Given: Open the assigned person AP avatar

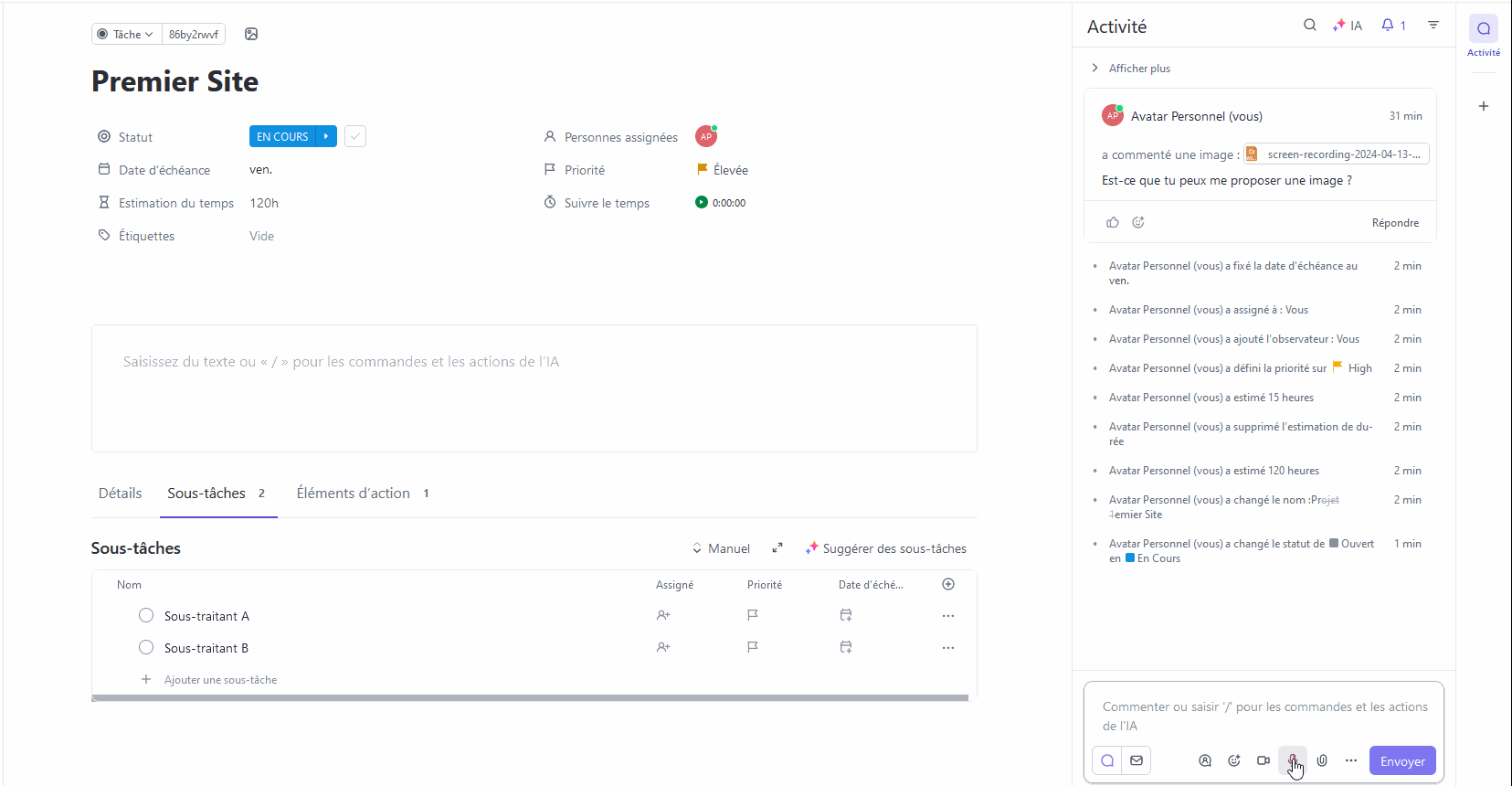Looking at the screenshot, I should (x=706, y=136).
